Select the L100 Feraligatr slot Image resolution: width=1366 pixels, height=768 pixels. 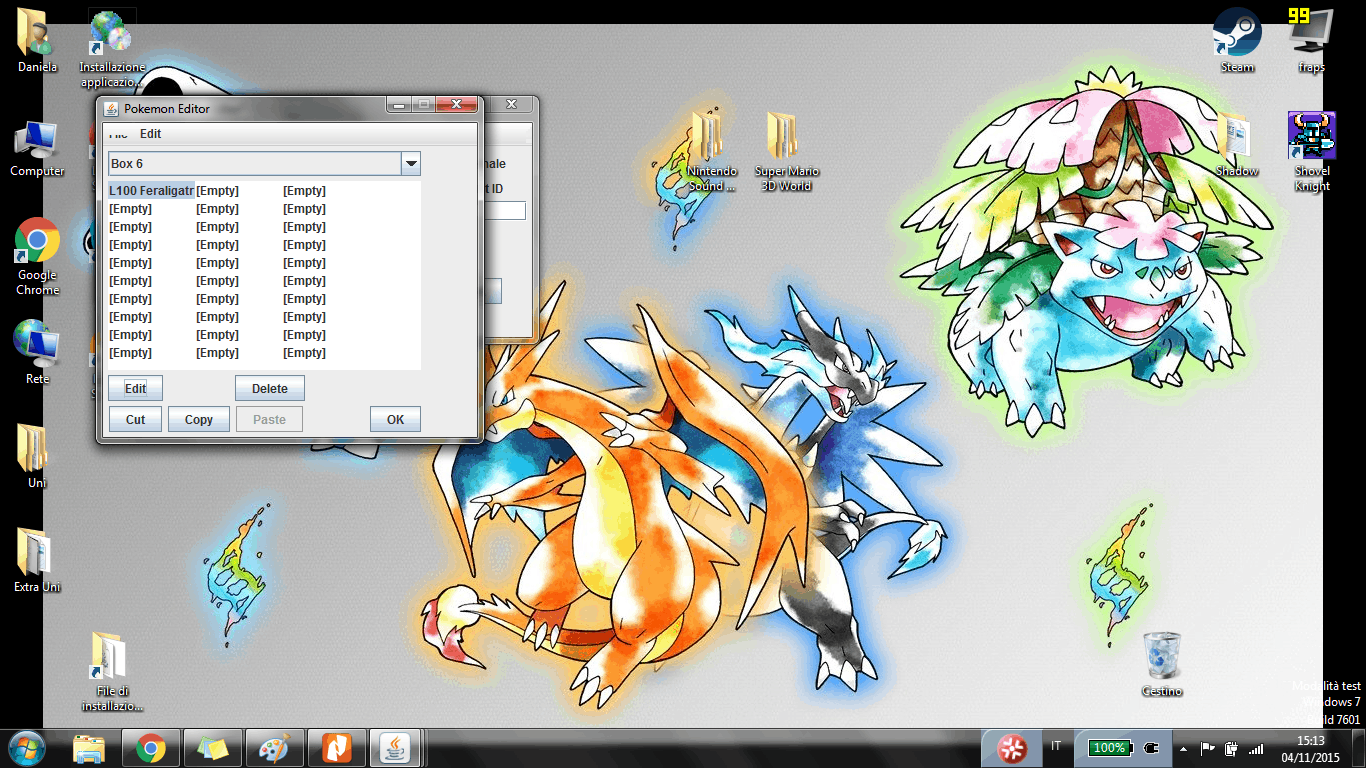click(152, 190)
